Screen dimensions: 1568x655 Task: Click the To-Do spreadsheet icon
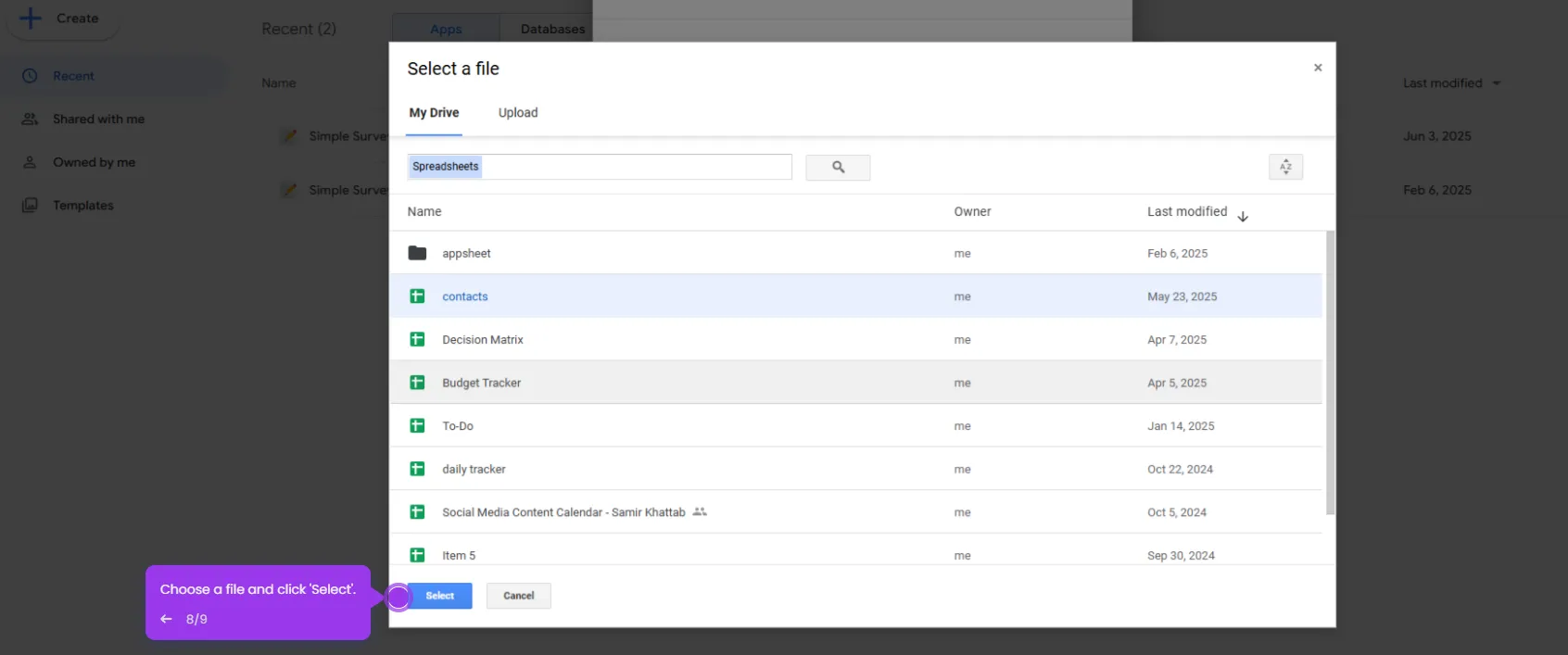tap(417, 425)
